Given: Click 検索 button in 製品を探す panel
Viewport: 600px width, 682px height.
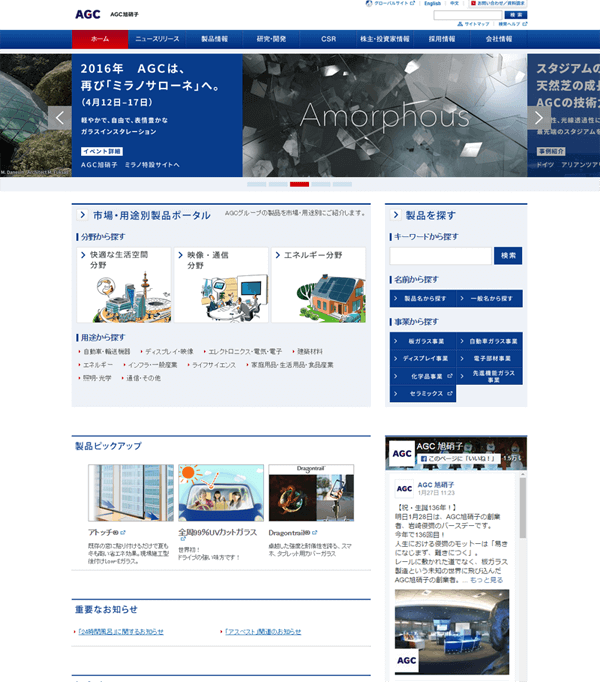Looking at the screenshot, I should pyautogui.click(x=508, y=256).
